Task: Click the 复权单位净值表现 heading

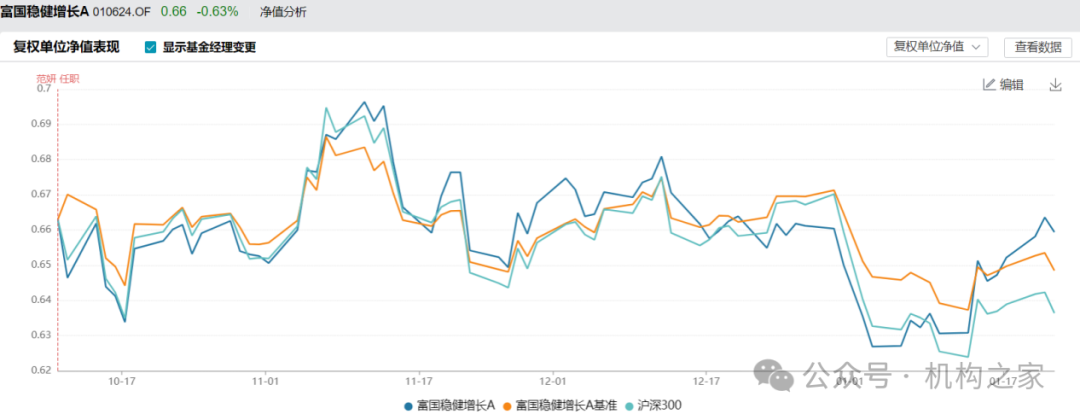Action: pyautogui.click(x=66, y=48)
